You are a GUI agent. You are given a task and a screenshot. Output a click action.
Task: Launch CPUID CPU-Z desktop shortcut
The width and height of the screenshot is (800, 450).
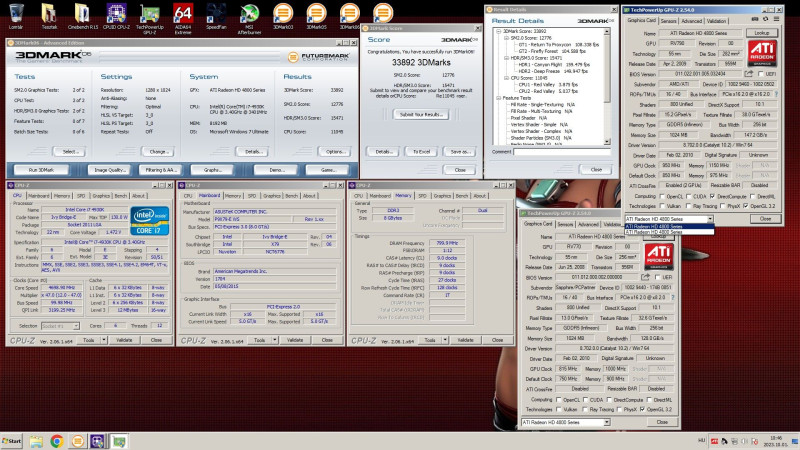click(x=116, y=16)
